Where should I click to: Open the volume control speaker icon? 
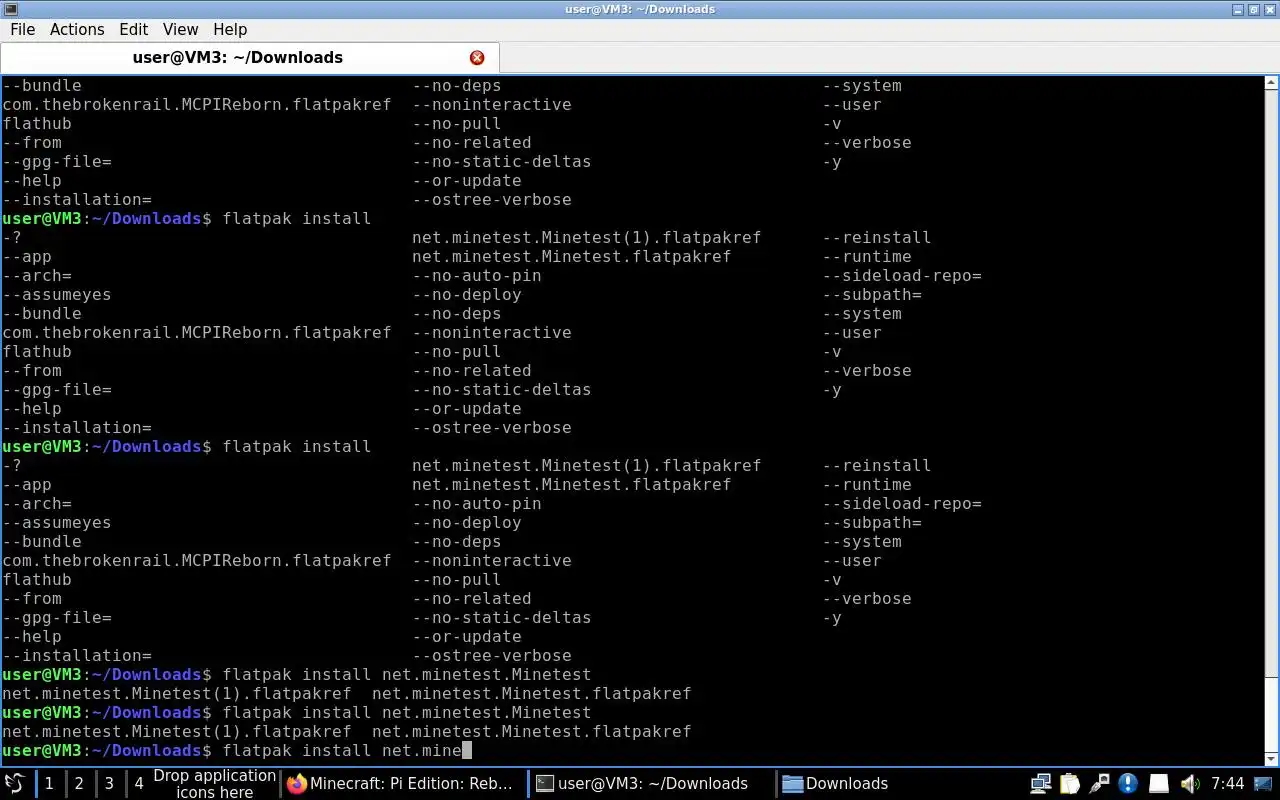1189,783
